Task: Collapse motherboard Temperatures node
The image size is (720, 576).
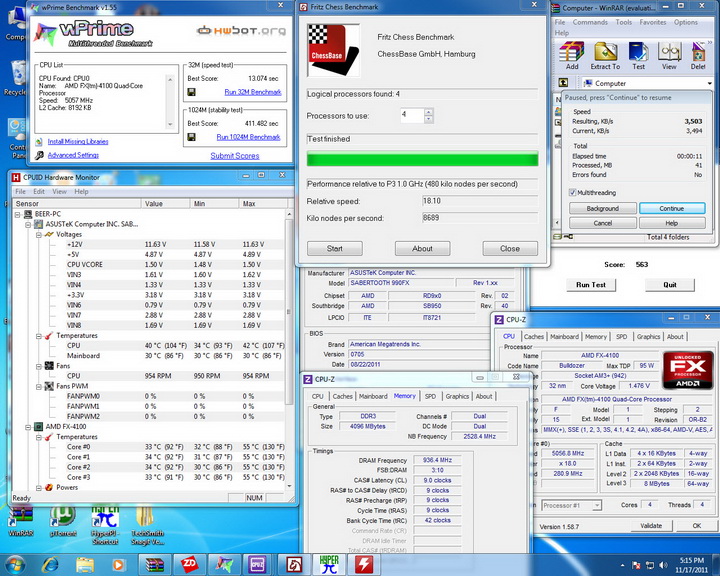Action: point(39,336)
